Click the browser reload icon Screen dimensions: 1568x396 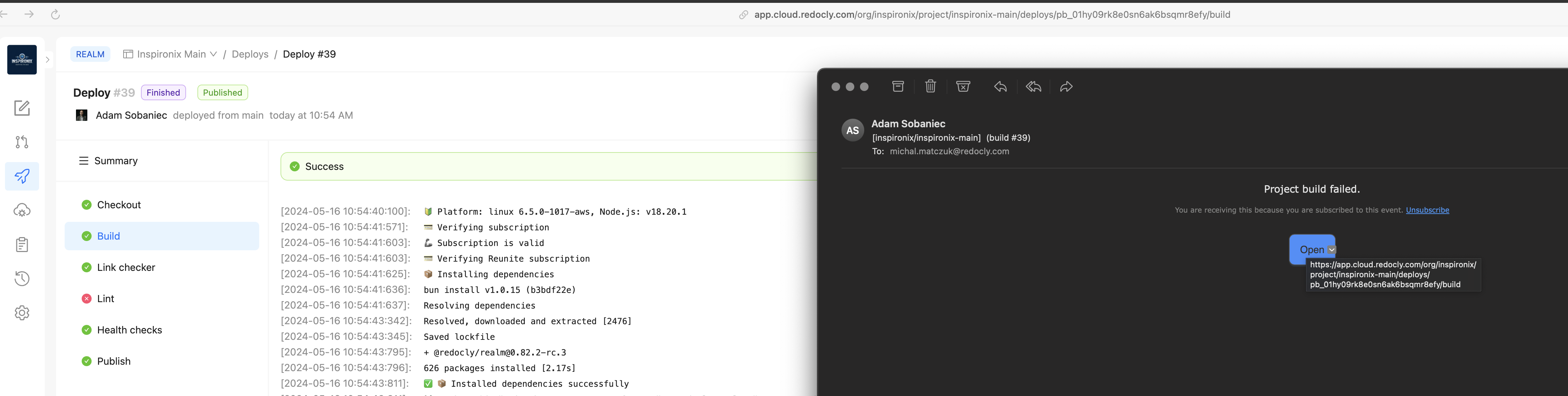coord(55,14)
